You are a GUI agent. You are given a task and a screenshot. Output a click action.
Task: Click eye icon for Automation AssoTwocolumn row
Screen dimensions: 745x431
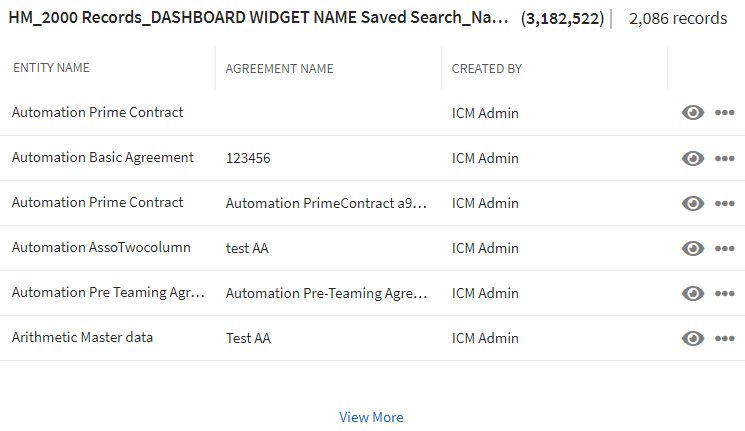coord(693,248)
